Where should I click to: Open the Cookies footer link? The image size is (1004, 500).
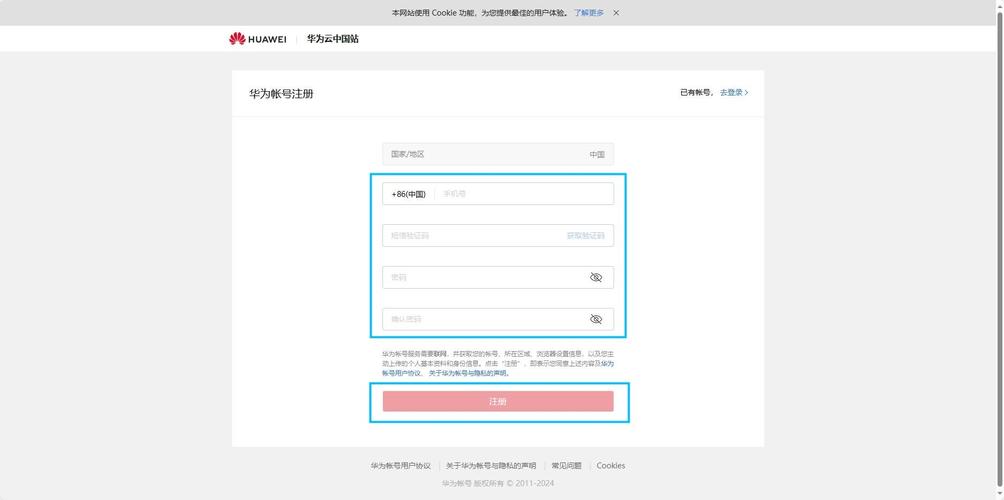[611, 466]
